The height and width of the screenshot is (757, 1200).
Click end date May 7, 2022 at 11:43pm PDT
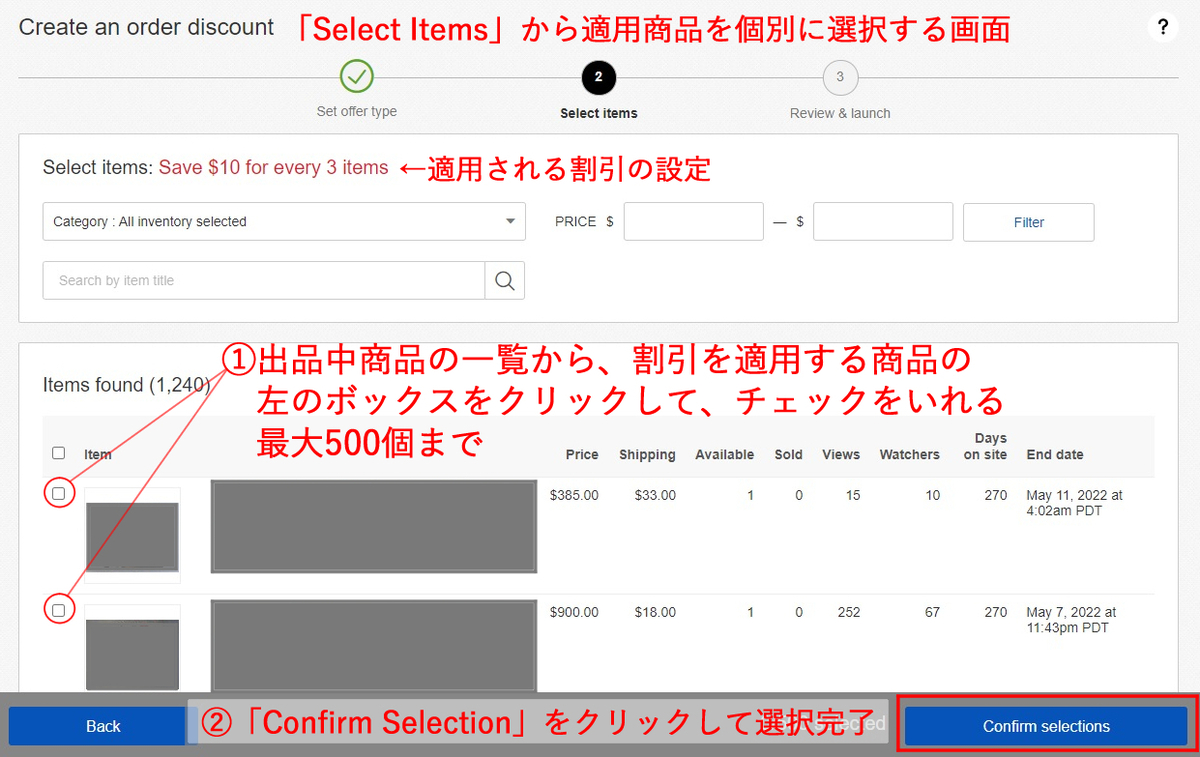click(x=1071, y=620)
